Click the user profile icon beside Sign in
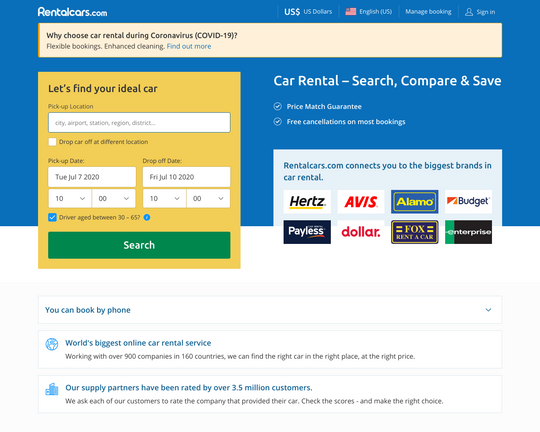Image resolution: width=540 pixels, height=432 pixels. (x=469, y=12)
